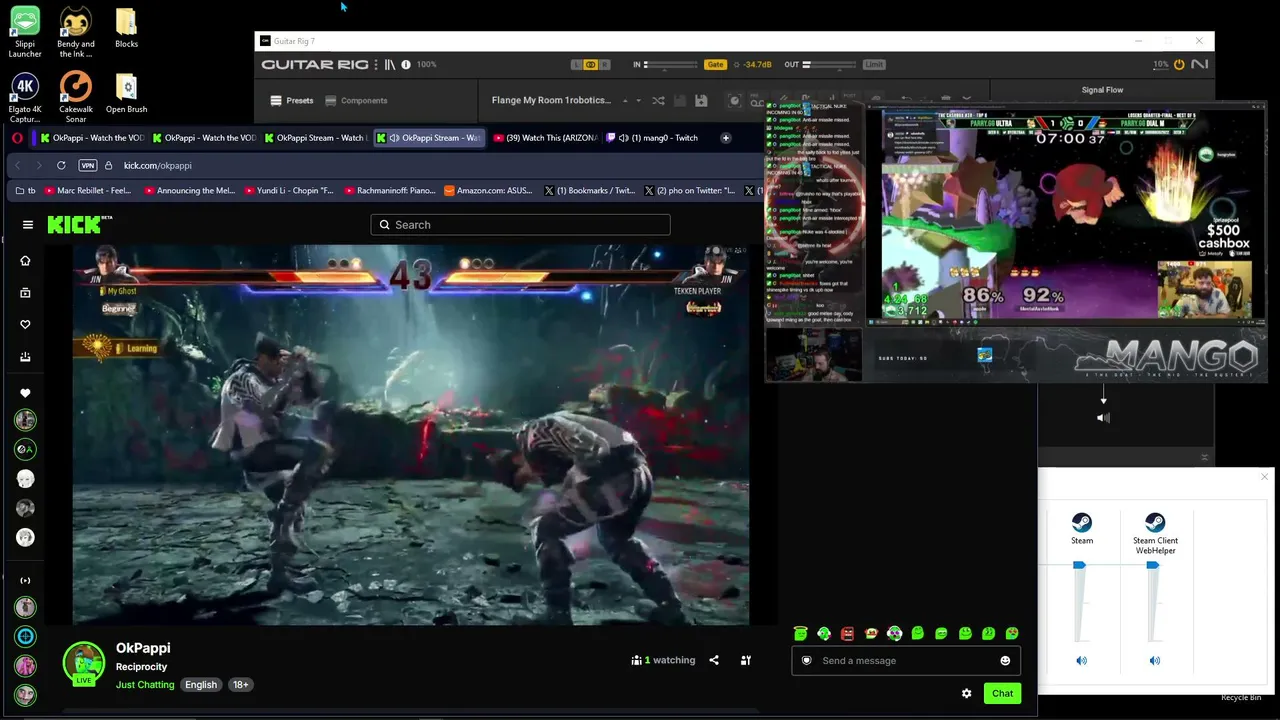Open the Steam app icon in volume mixer

[1082, 523]
